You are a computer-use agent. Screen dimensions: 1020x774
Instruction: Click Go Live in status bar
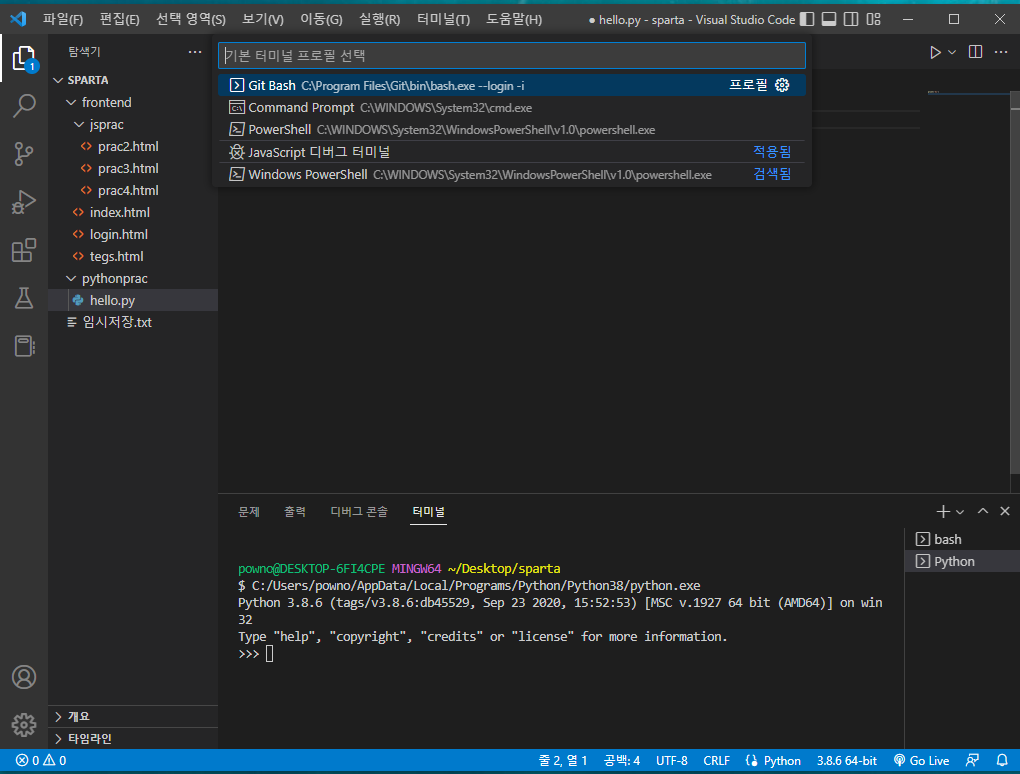tap(922, 760)
